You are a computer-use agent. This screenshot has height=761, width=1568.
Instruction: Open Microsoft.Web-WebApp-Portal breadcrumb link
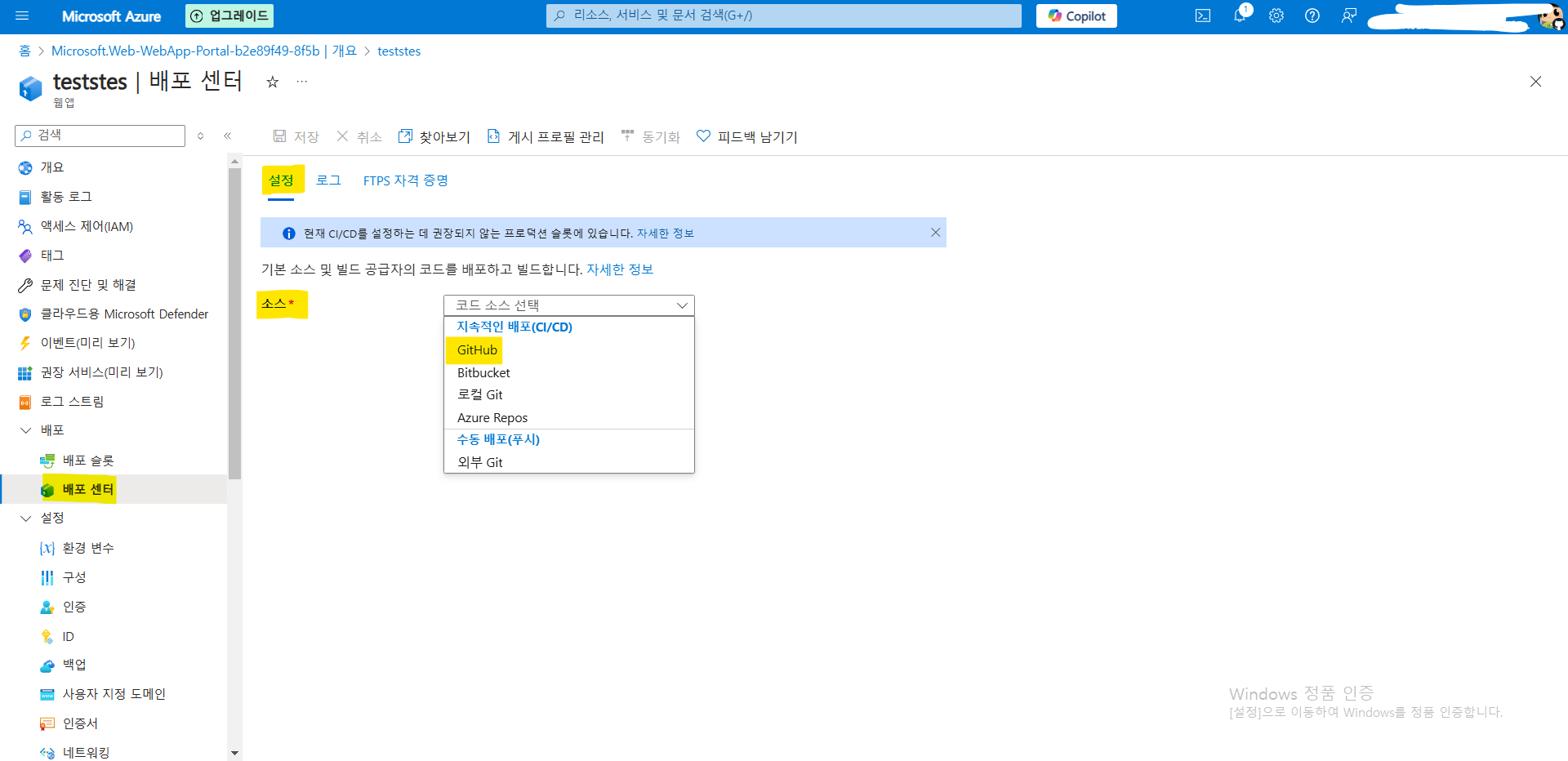204,51
